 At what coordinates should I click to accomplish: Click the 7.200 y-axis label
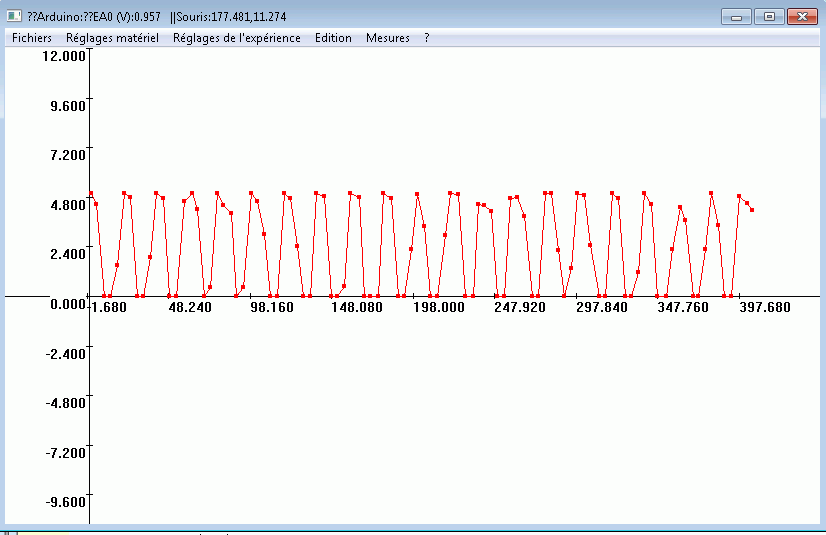tap(68, 155)
